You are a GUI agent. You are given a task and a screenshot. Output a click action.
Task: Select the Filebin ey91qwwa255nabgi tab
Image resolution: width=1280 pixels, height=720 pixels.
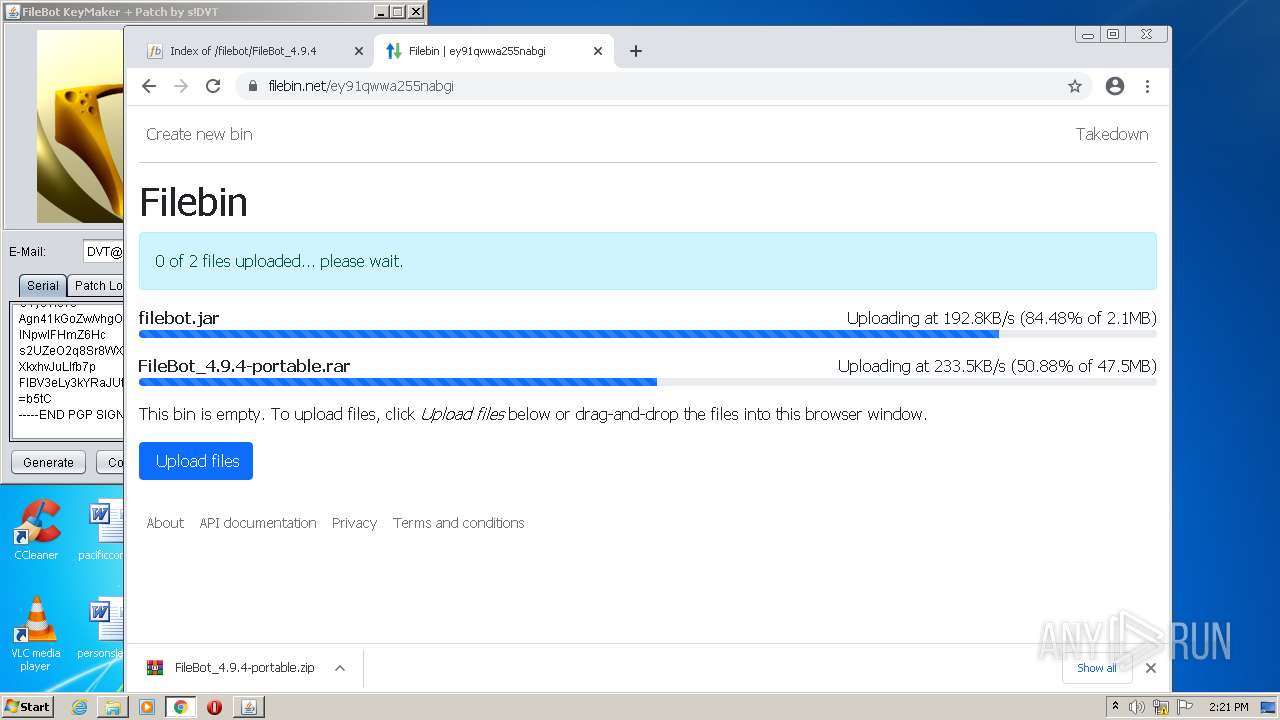(x=494, y=51)
